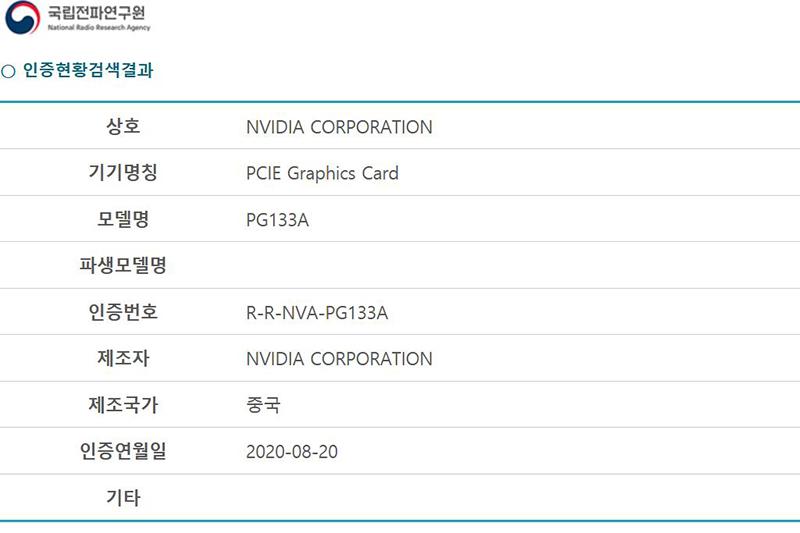
Task: Select the manufacturer value in the 제조자 row
Action: [x=339, y=359]
